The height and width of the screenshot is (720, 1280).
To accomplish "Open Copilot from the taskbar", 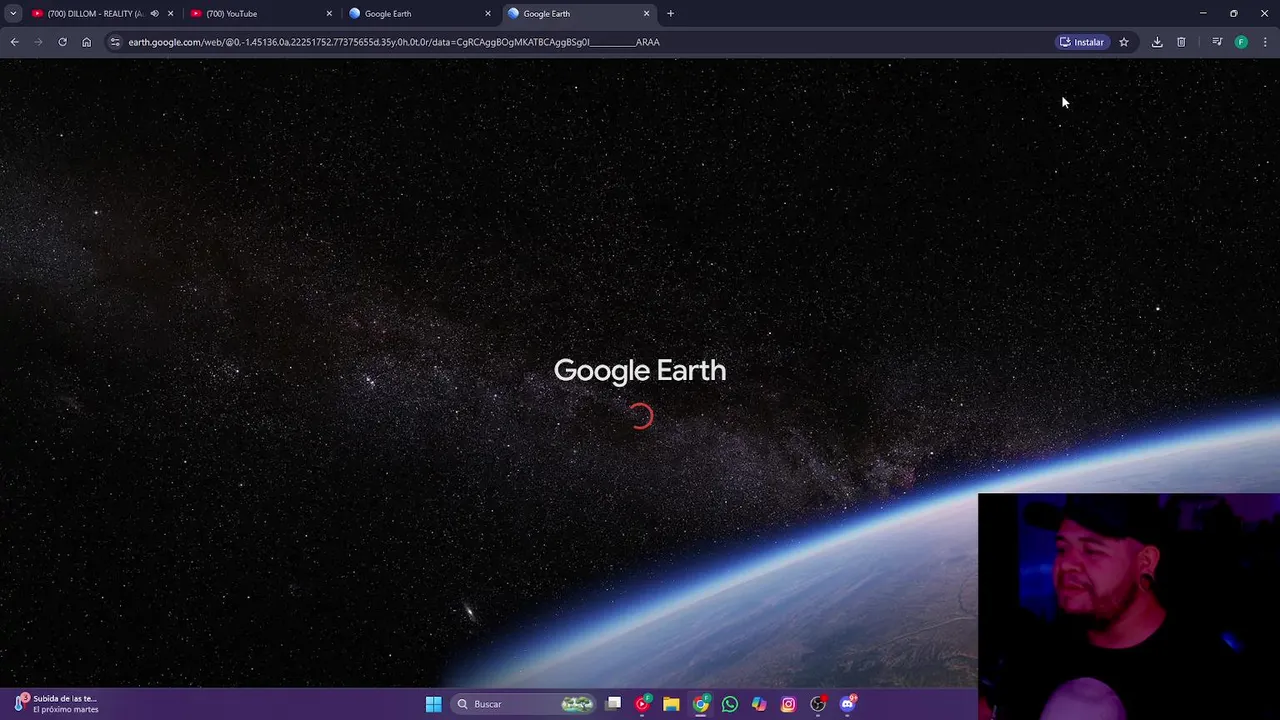I will (759, 704).
